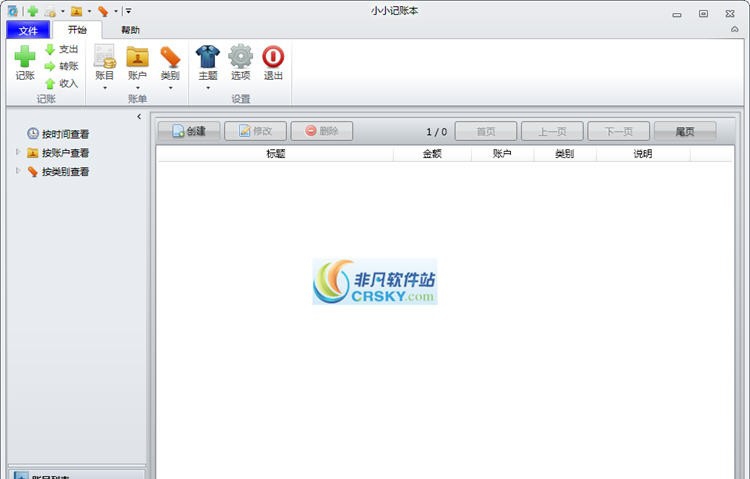The width and height of the screenshot is (750, 479).
Task: Click the red 退出 exit icon
Action: tap(273, 58)
